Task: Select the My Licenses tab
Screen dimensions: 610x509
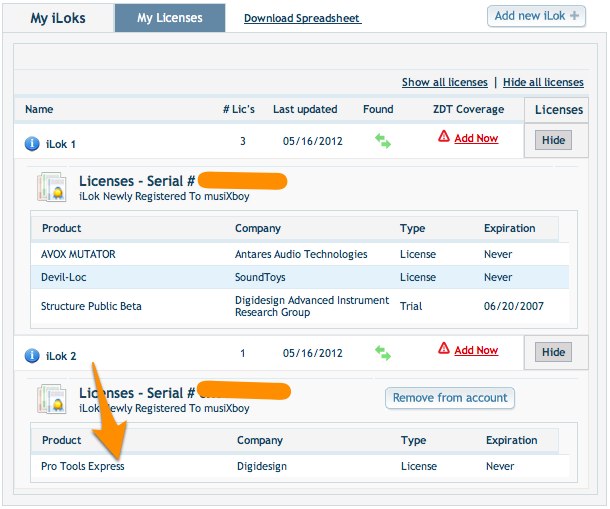Action: (x=170, y=18)
